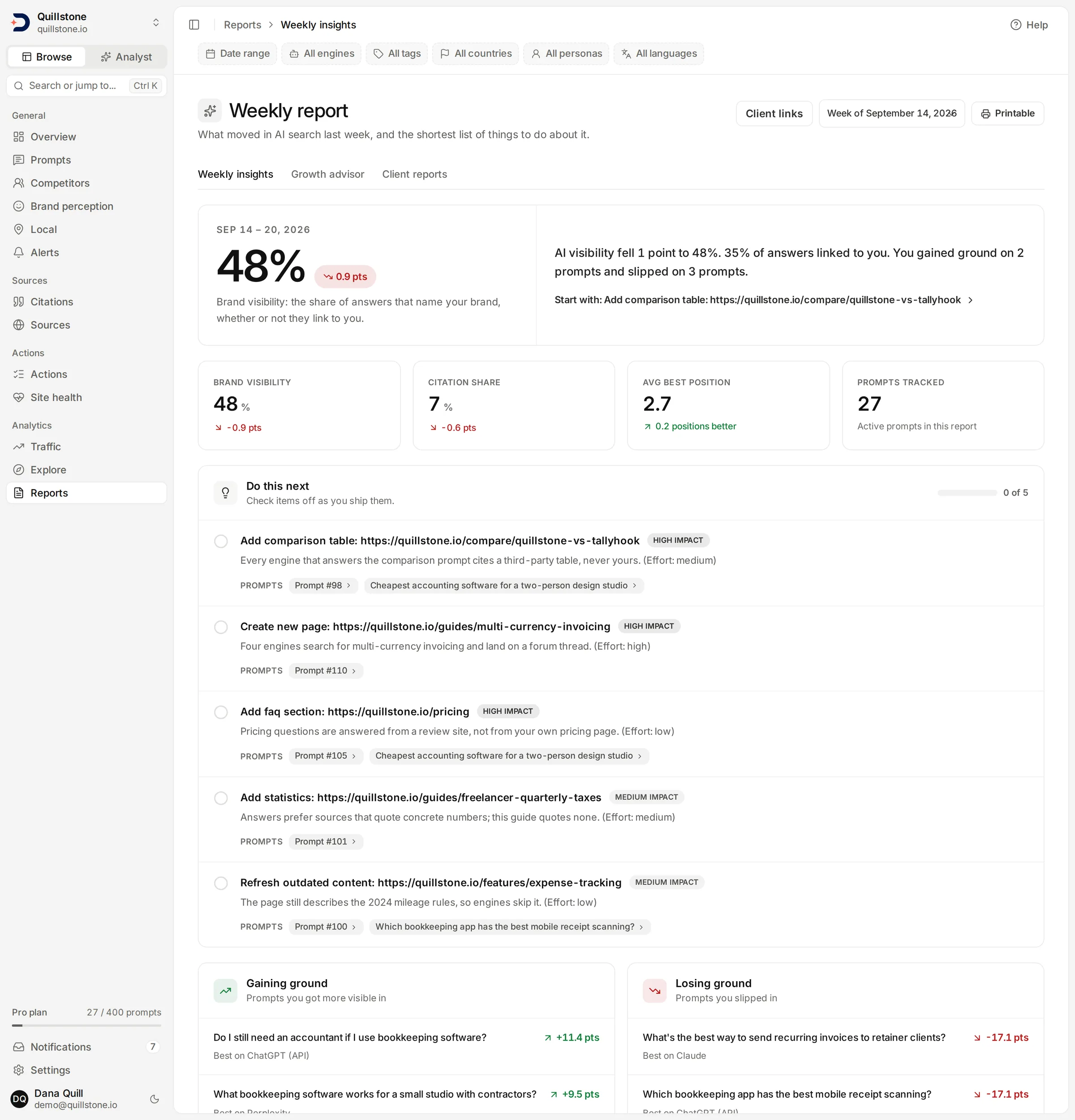The height and width of the screenshot is (1120, 1075).
Task: Open Citations in the sidebar
Action: [x=87, y=302]
